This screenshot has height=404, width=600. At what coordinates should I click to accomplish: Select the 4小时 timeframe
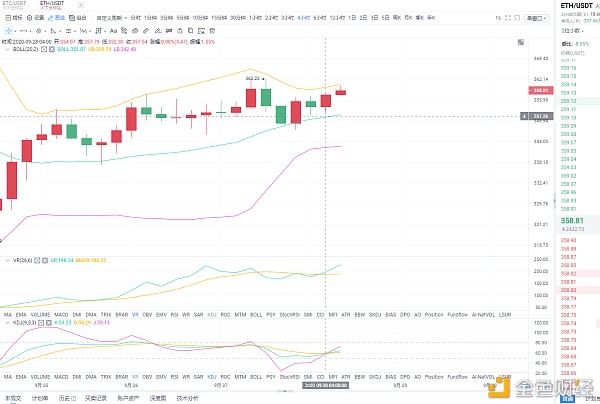(303, 18)
